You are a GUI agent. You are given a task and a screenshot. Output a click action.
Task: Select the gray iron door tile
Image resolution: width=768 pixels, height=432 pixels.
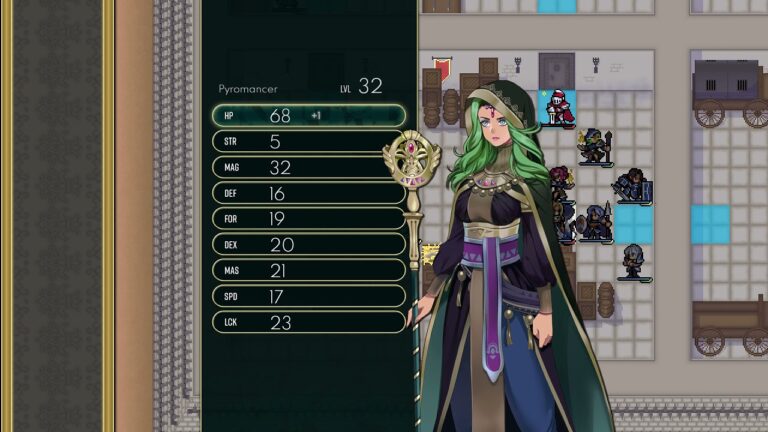(x=556, y=71)
